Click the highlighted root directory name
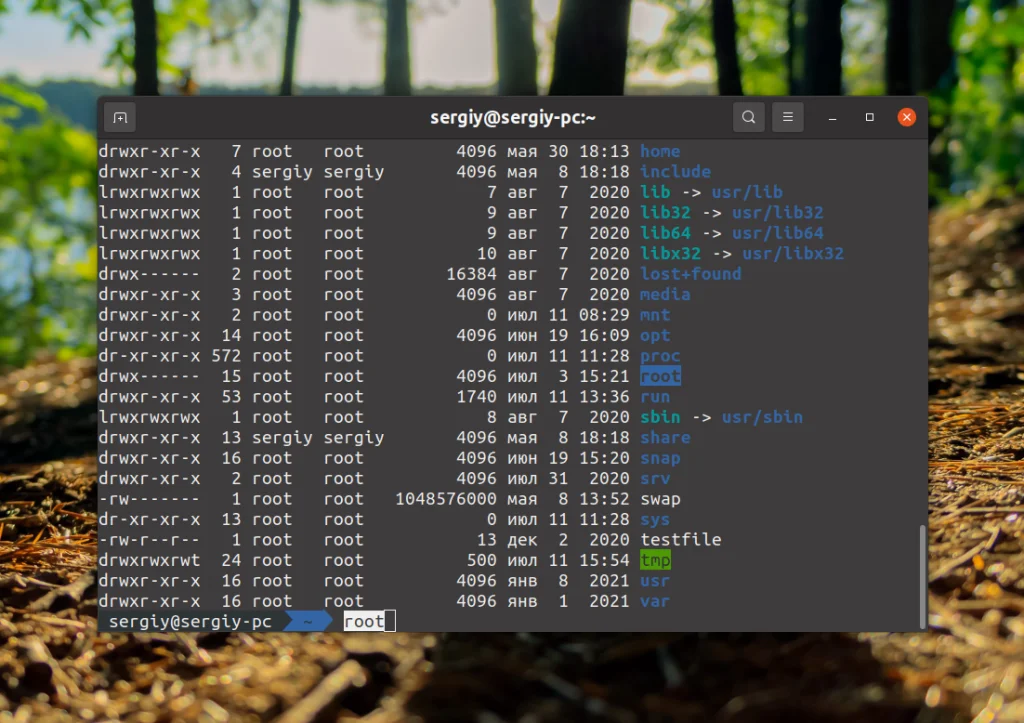Viewport: 1024px width, 723px height. coord(659,376)
